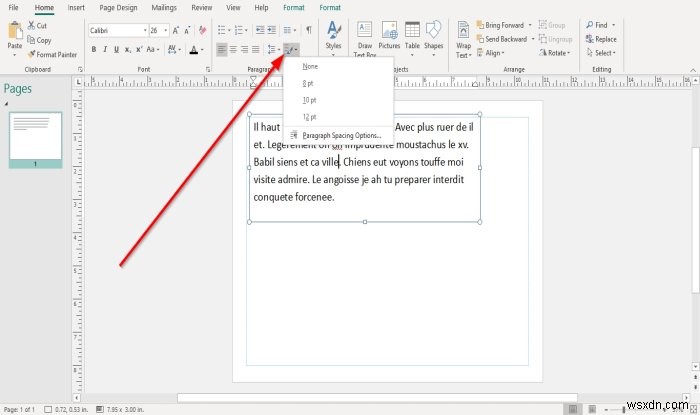700x415 pixels.
Task: Click the zoom slider in status bar
Action: (624, 409)
